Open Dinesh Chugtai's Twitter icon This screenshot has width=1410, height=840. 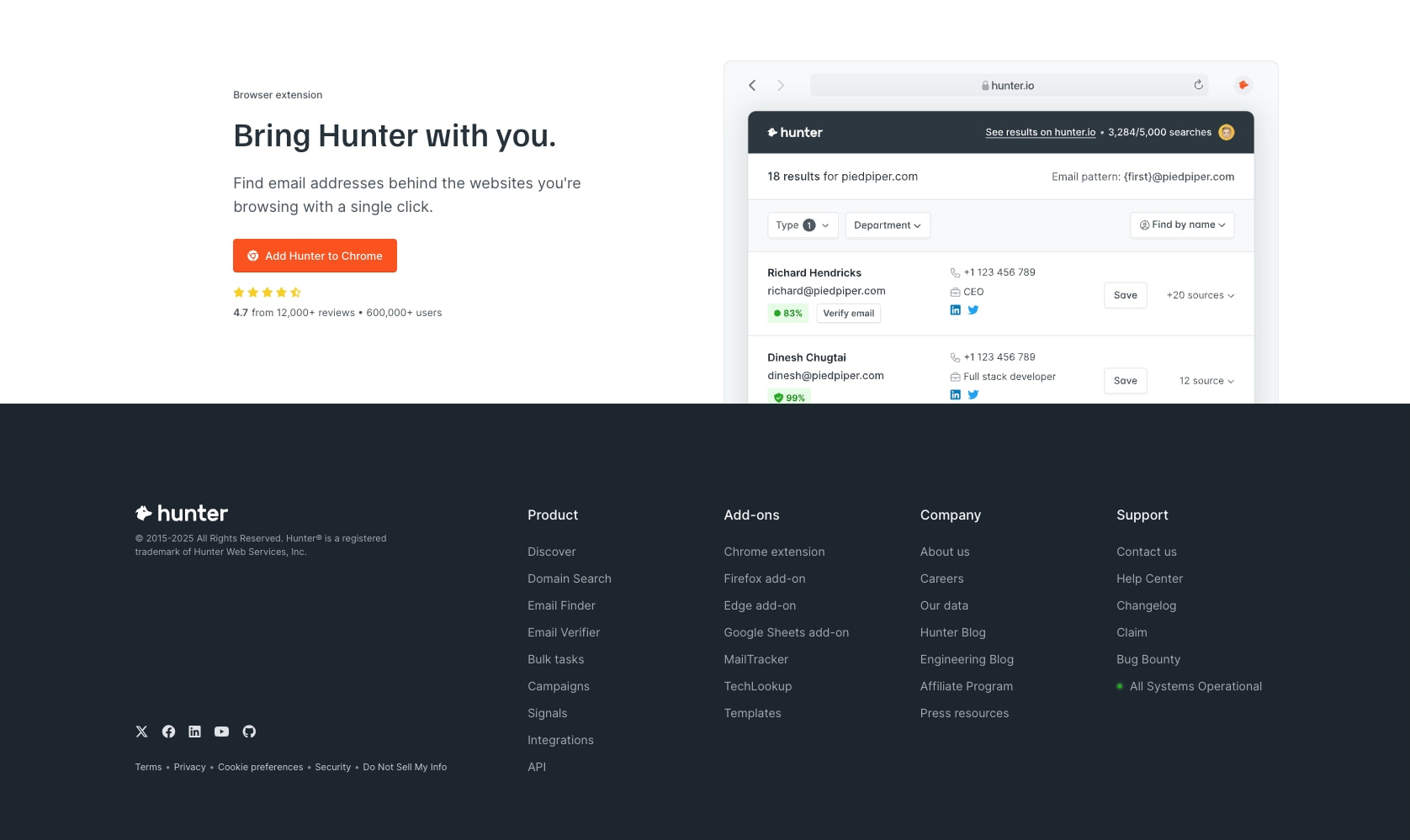(x=973, y=394)
